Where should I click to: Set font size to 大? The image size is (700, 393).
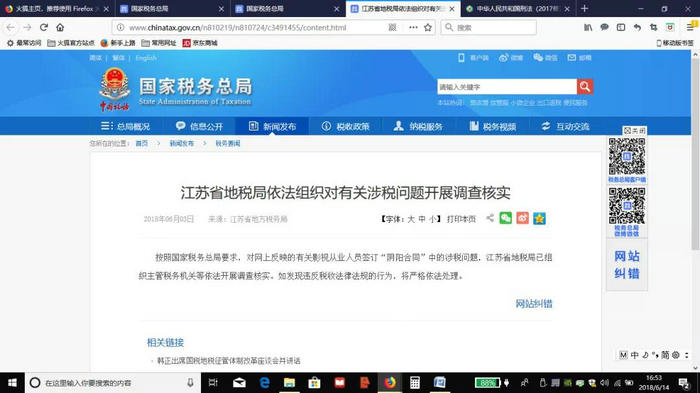point(411,219)
